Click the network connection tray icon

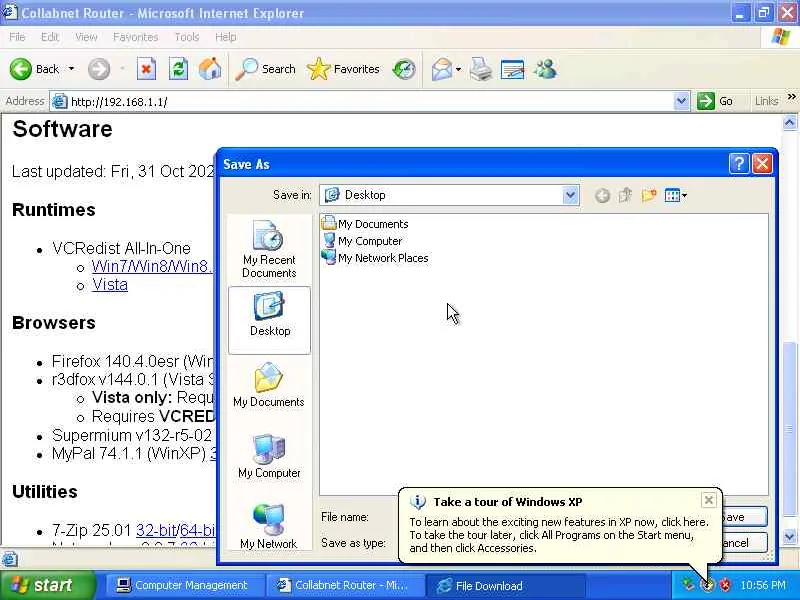pos(689,585)
